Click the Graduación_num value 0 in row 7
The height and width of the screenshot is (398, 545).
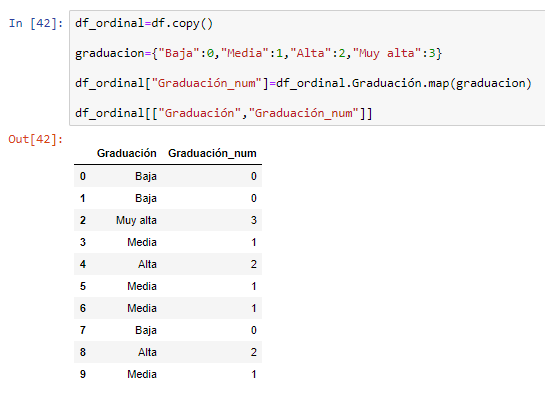[254, 330]
